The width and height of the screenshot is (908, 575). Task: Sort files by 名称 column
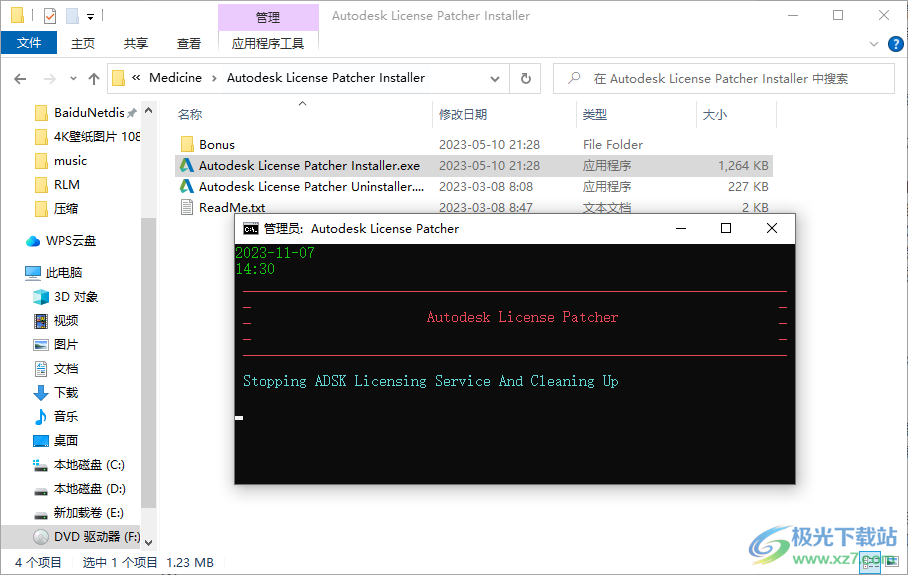pos(190,115)
